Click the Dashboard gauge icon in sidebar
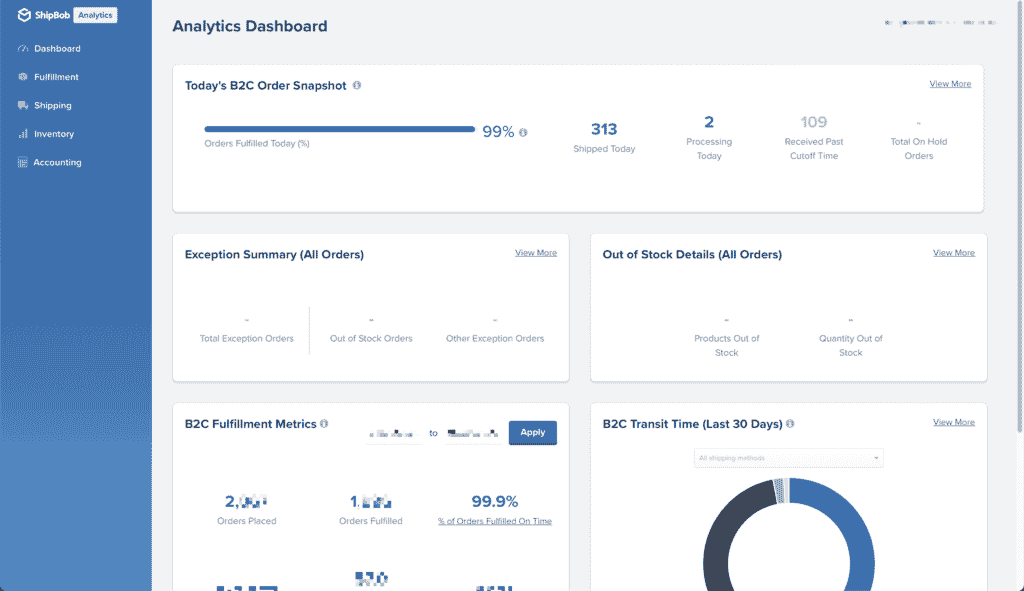The image size is (1024, 591). point(23,48)
